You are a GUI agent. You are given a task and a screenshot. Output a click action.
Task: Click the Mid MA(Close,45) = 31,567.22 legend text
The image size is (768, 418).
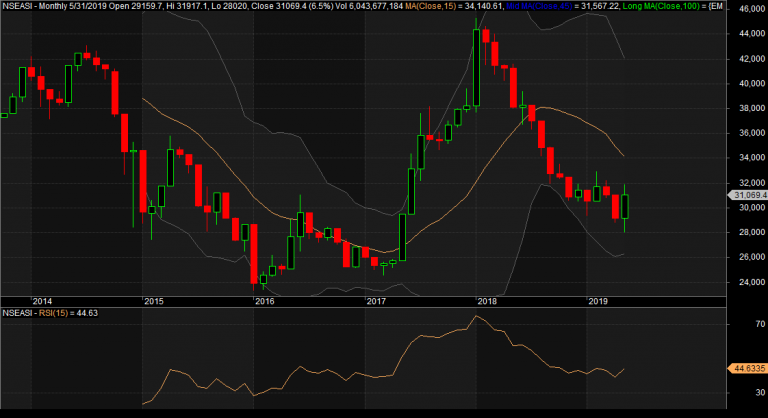click(x=563, y=6)
